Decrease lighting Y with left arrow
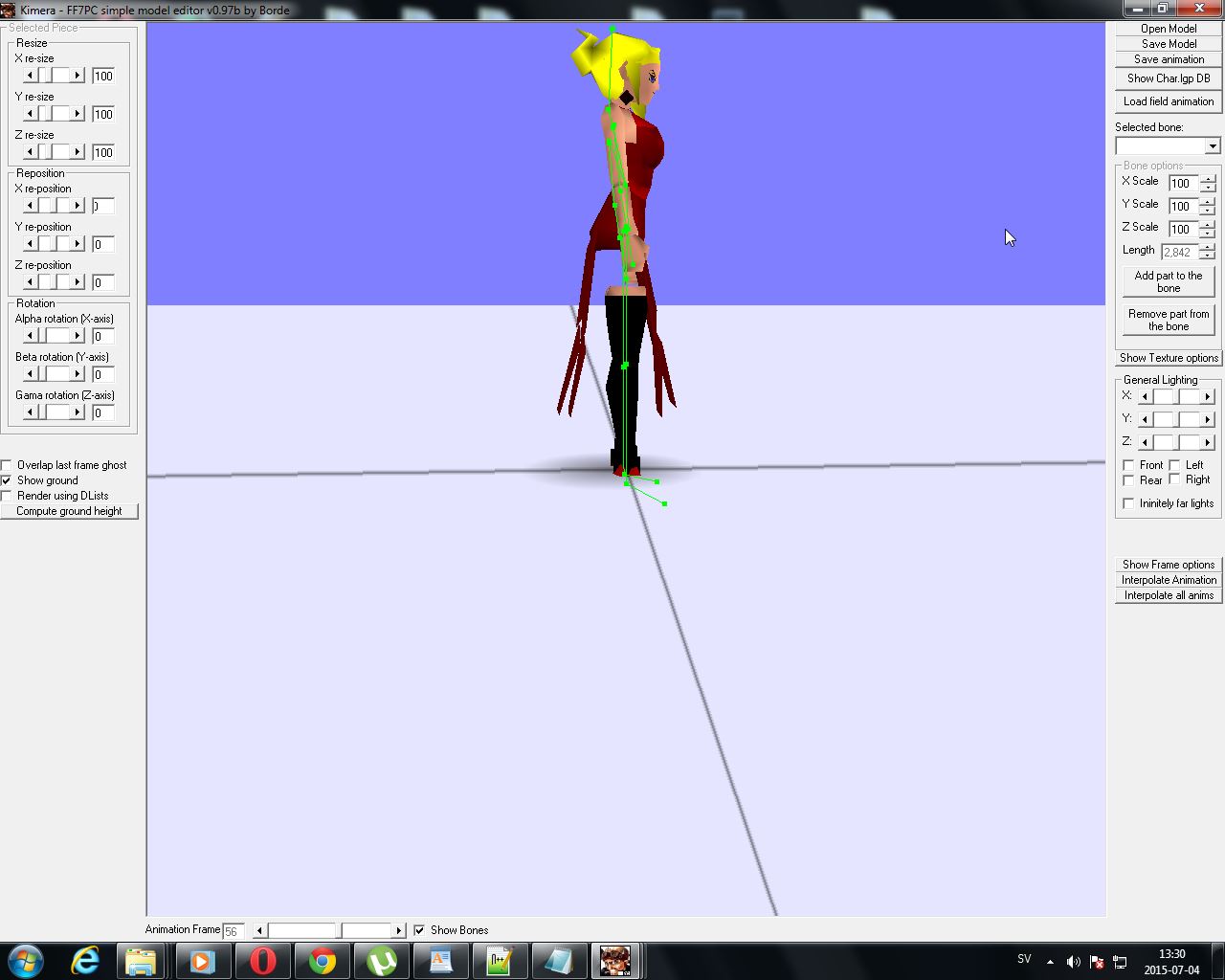 [1145, 419]
